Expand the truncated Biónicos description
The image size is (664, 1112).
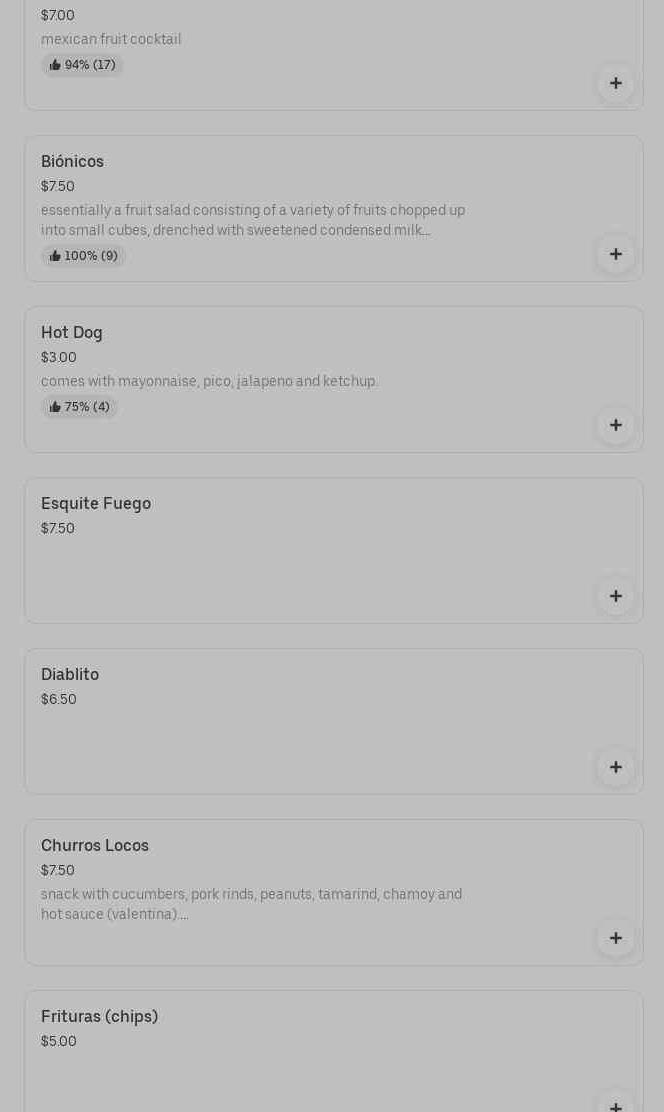click(x=253, y=221)
